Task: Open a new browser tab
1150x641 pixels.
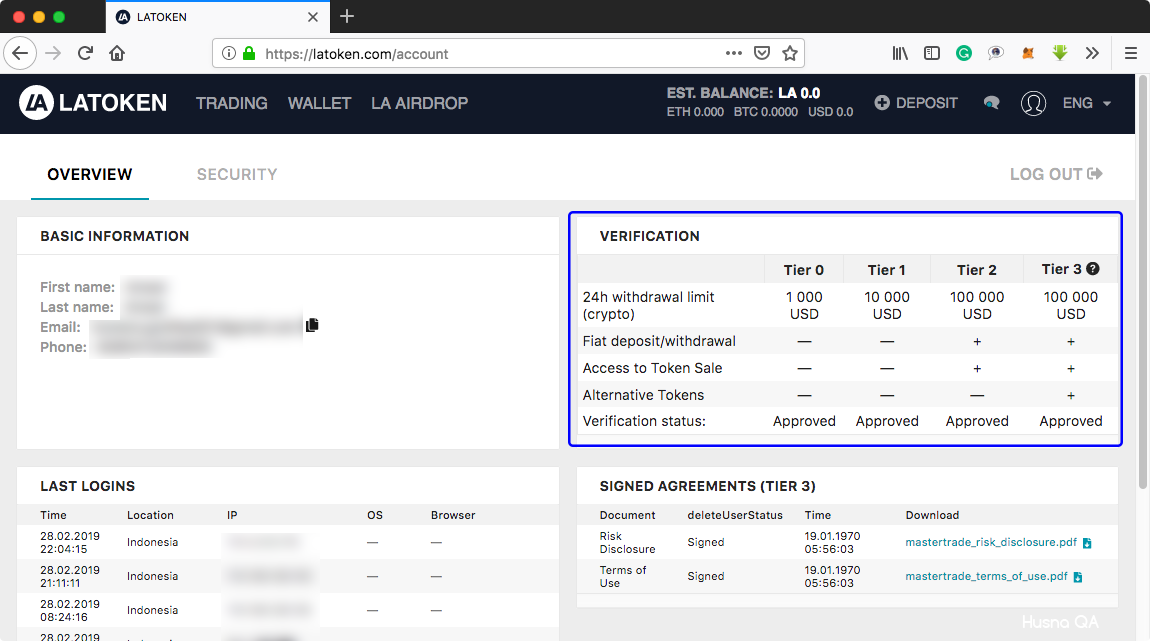Action: point(347,16)
